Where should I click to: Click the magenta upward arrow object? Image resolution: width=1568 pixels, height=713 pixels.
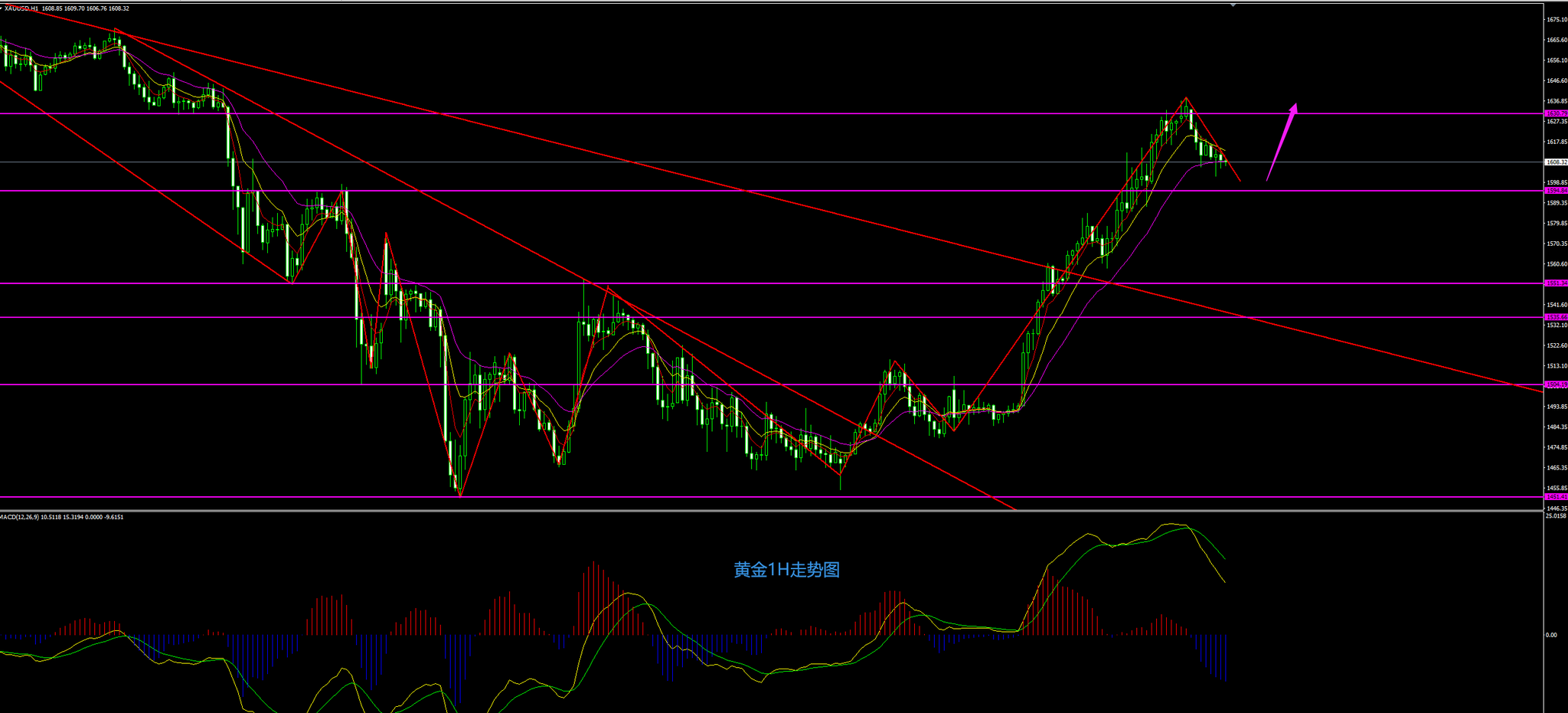1282,142
